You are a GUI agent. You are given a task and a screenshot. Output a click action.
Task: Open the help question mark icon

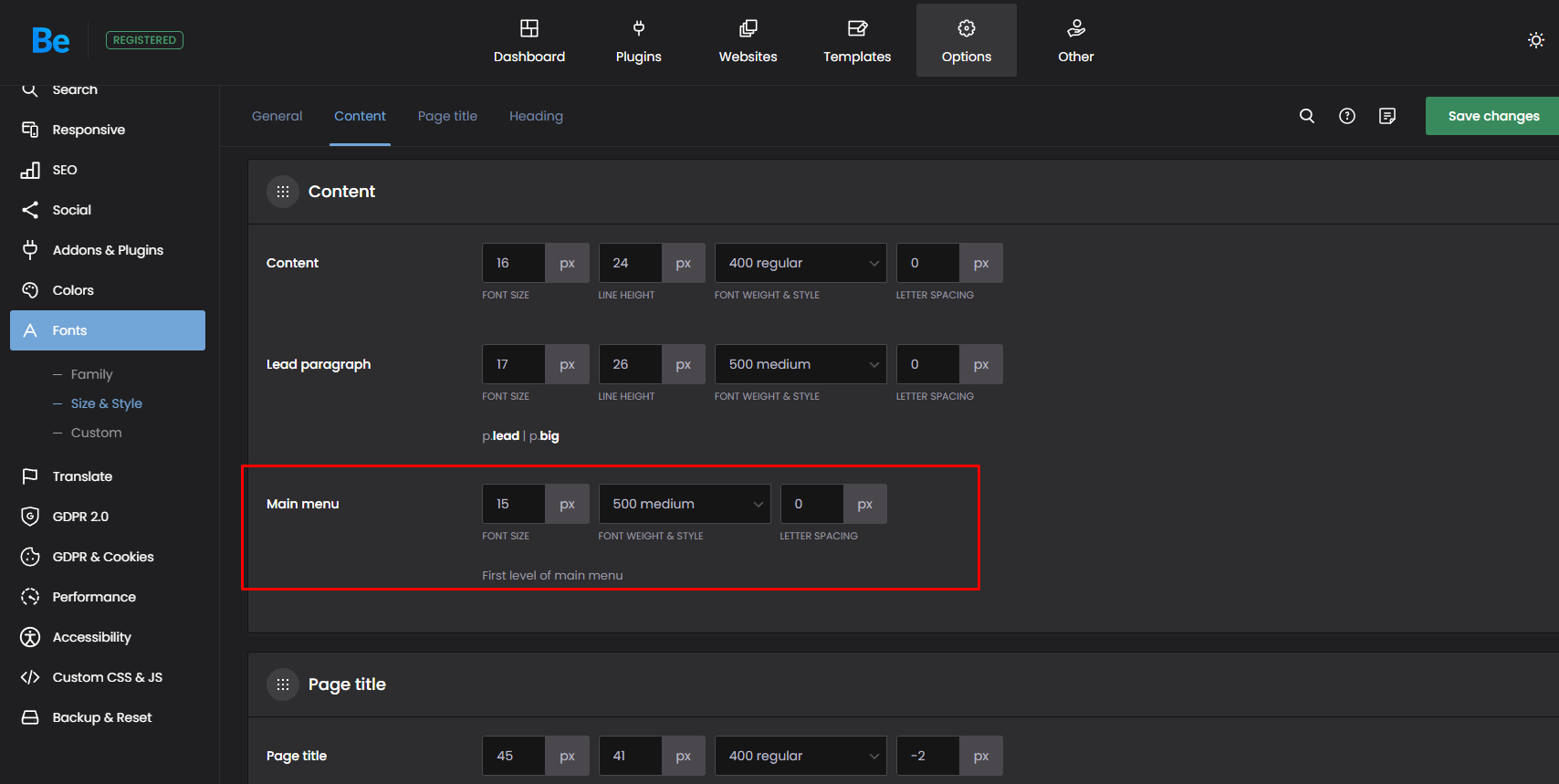pyautogui.click(x=1346, y=116)
